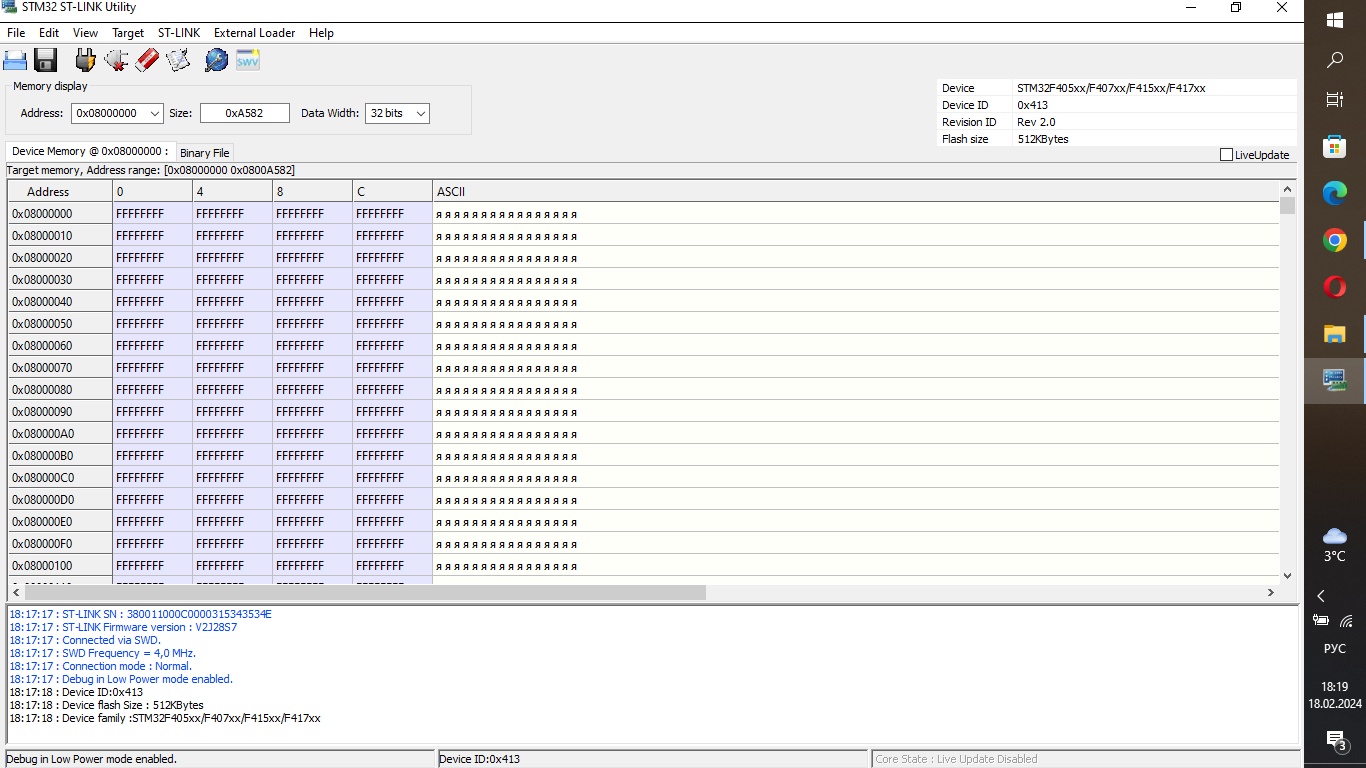The height and width of the screenshot is (768, 1366).
Task: Click the Full chip erase eraser icon
Action: click(147, 60)
